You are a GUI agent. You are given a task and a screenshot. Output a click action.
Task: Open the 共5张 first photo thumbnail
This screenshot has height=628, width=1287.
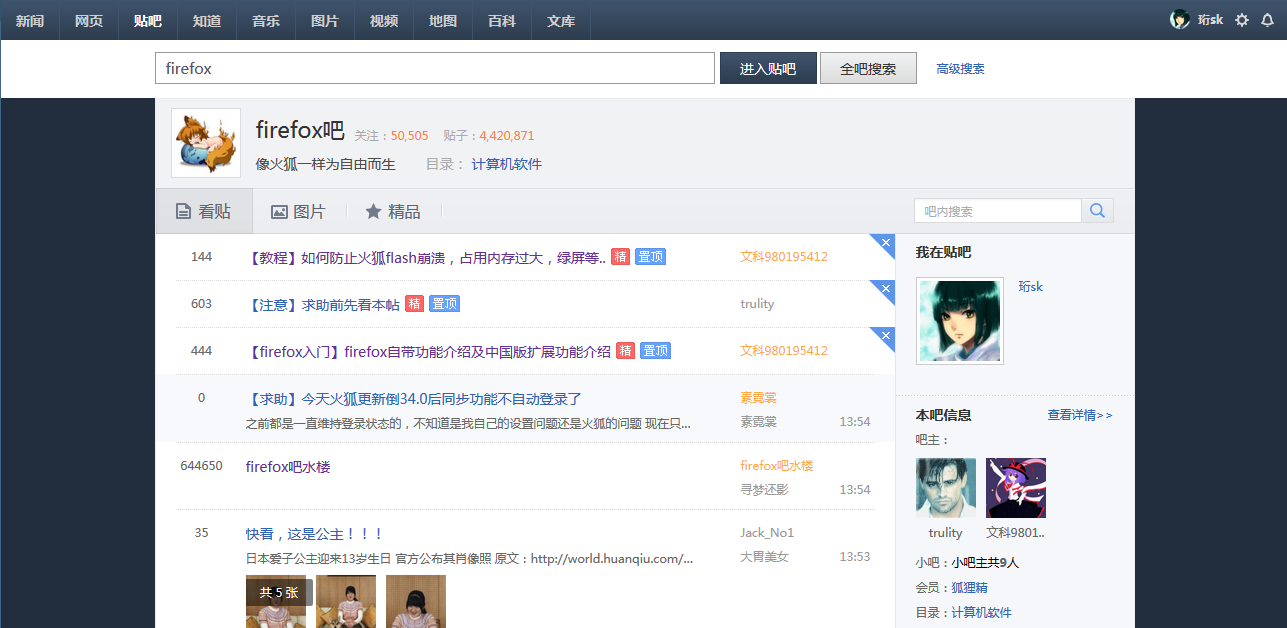[x=276, y=601]
